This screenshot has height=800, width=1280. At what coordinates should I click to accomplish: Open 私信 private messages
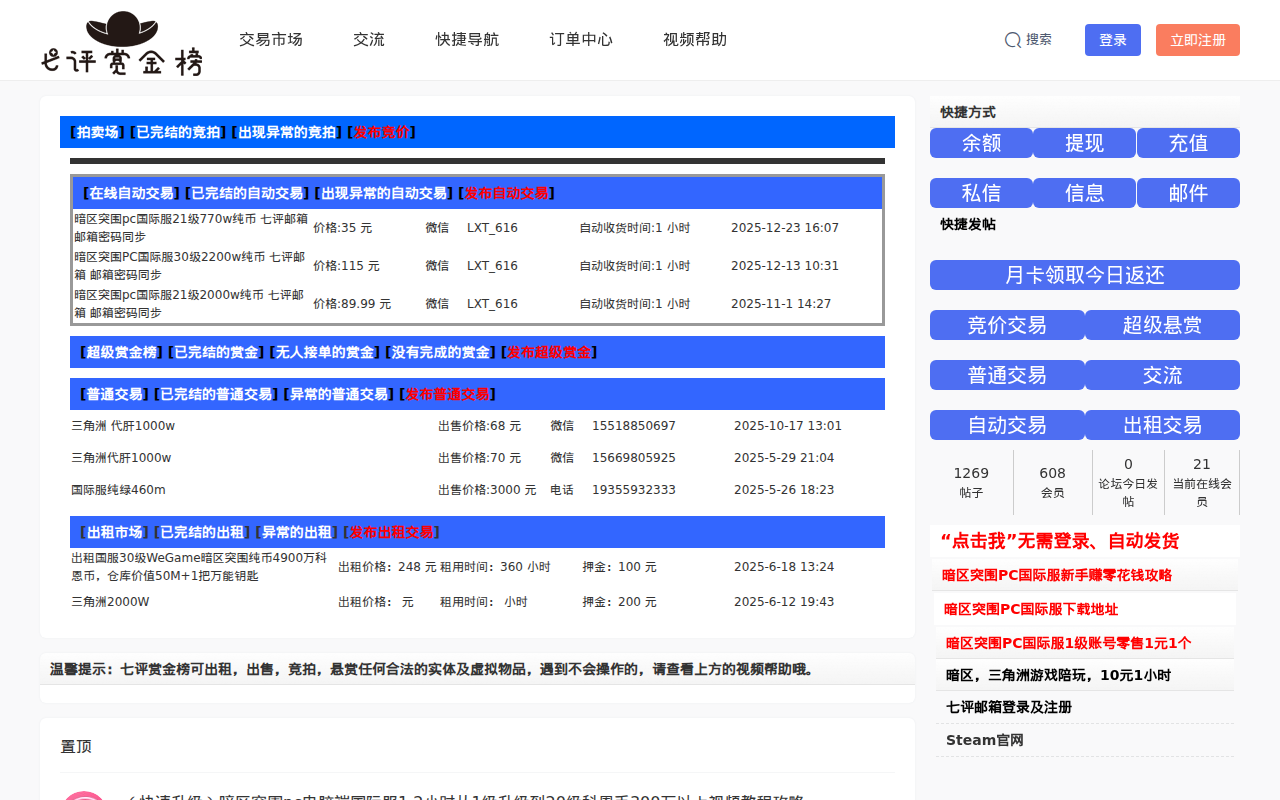pyautogui.click(x=980, y=192)
